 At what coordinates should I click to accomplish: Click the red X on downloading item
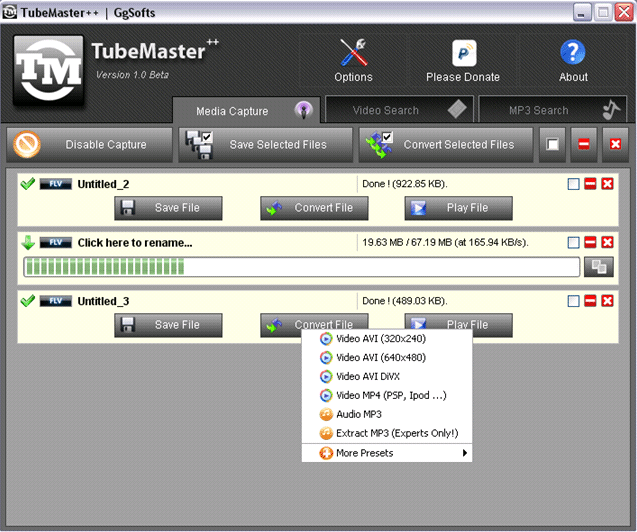click(x=607, y=242)
